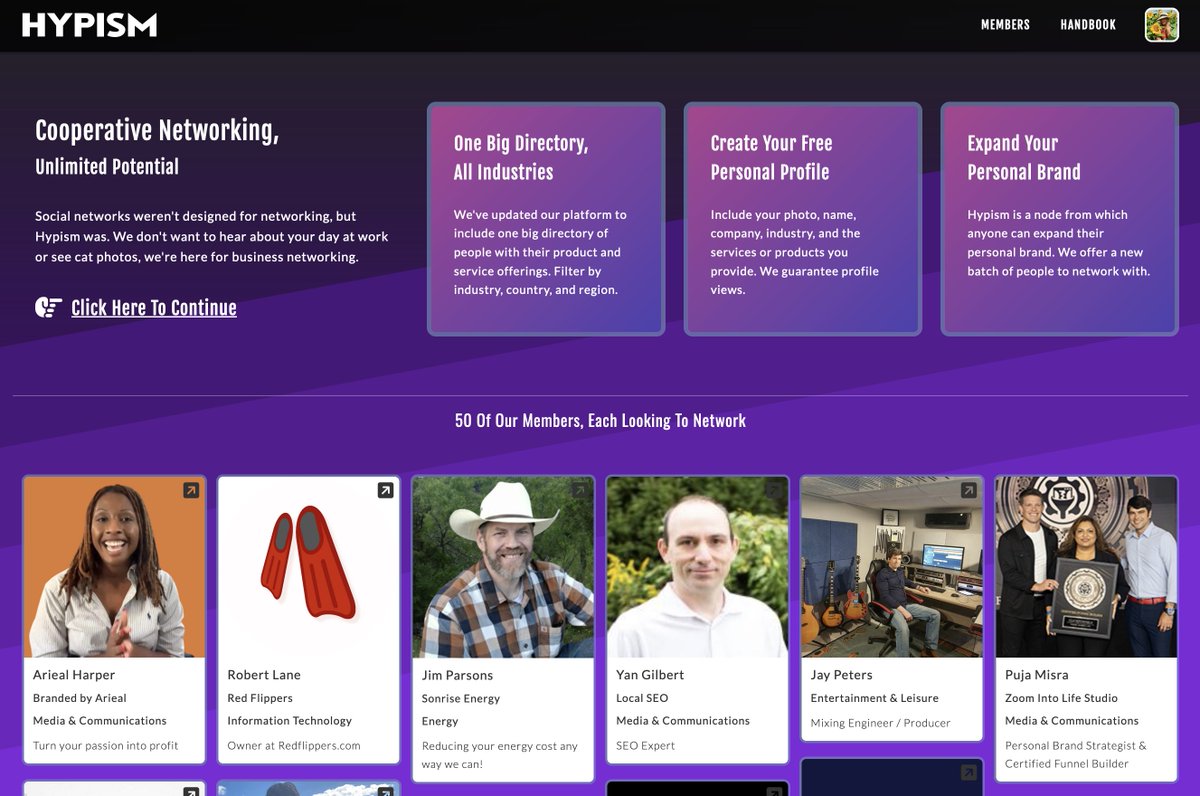The image size is (1200, 796).
Task: Click Sonrise Energy company text
Action: [461, 698]
